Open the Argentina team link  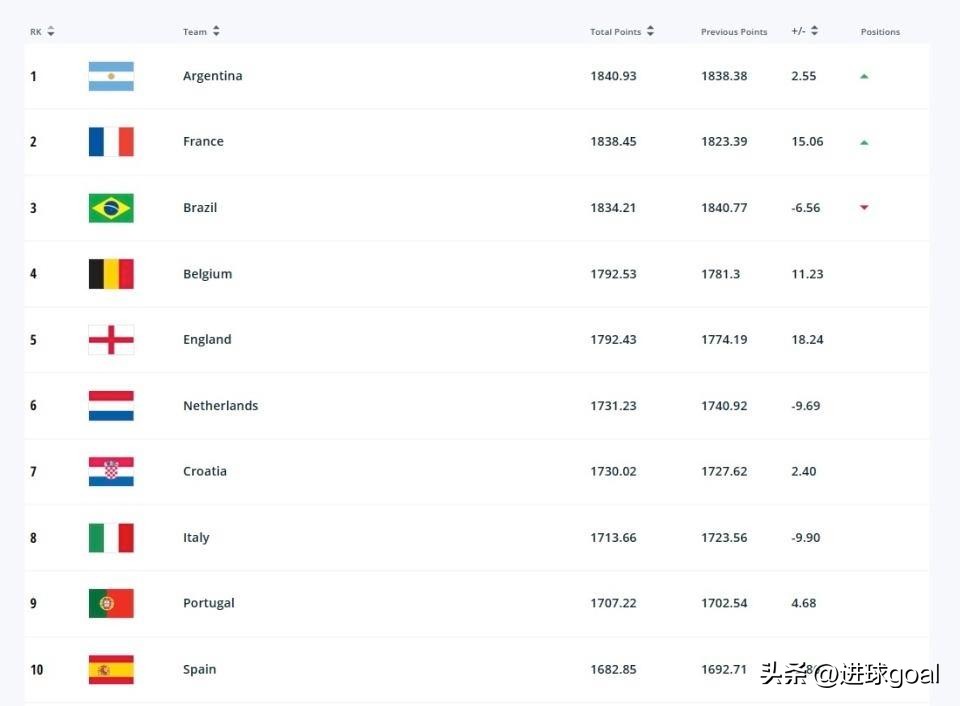[212, 76]
